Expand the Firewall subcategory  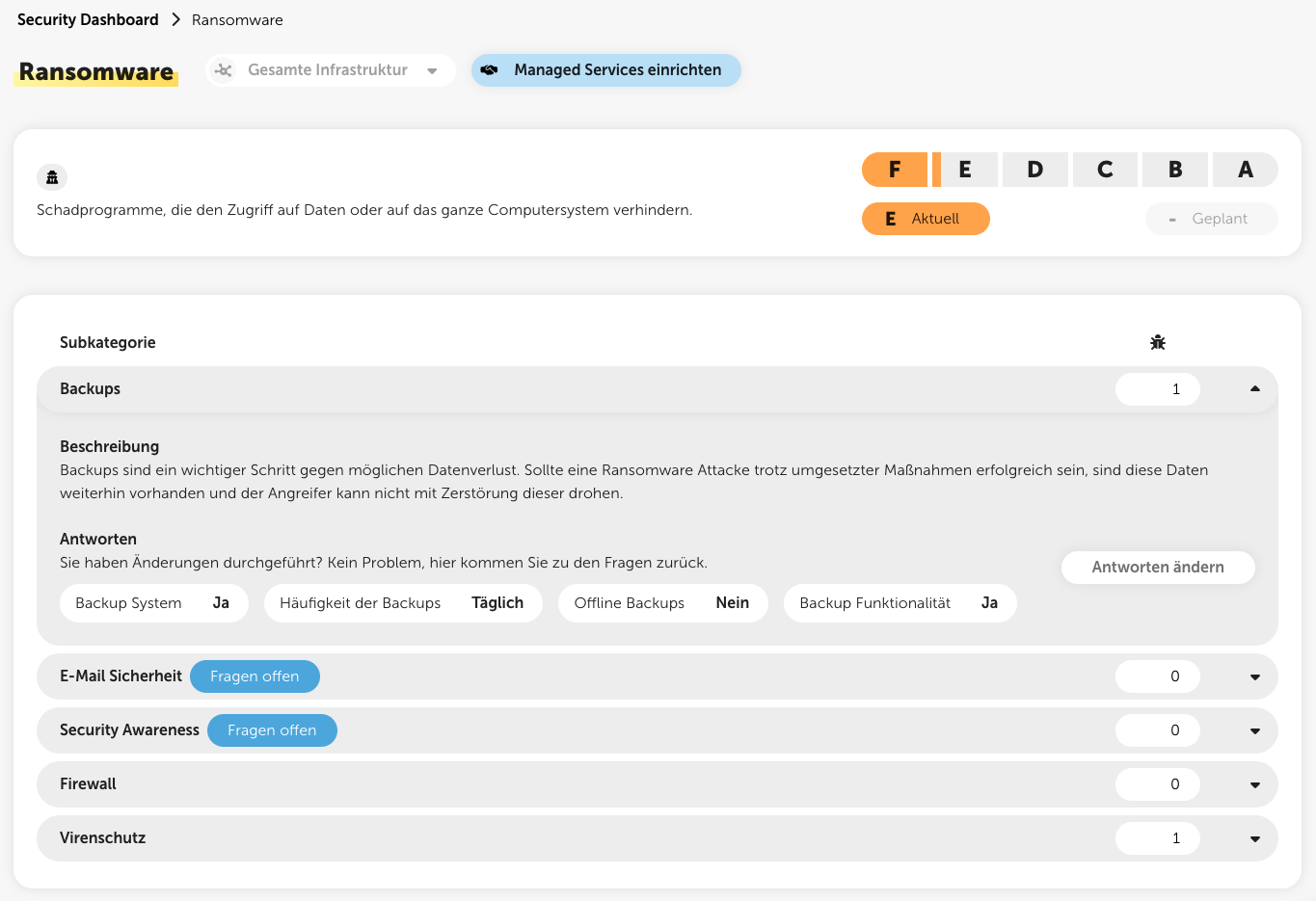1254,784
